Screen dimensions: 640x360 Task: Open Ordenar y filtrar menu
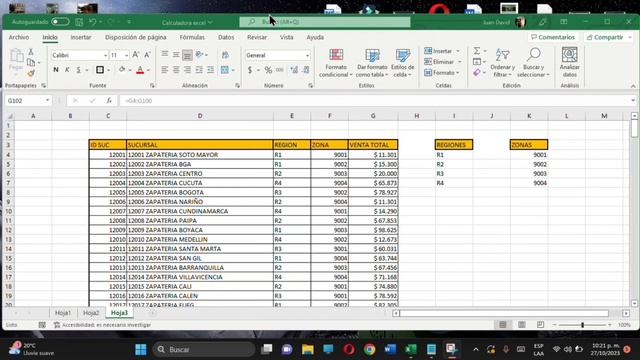(x=502, y=63)
